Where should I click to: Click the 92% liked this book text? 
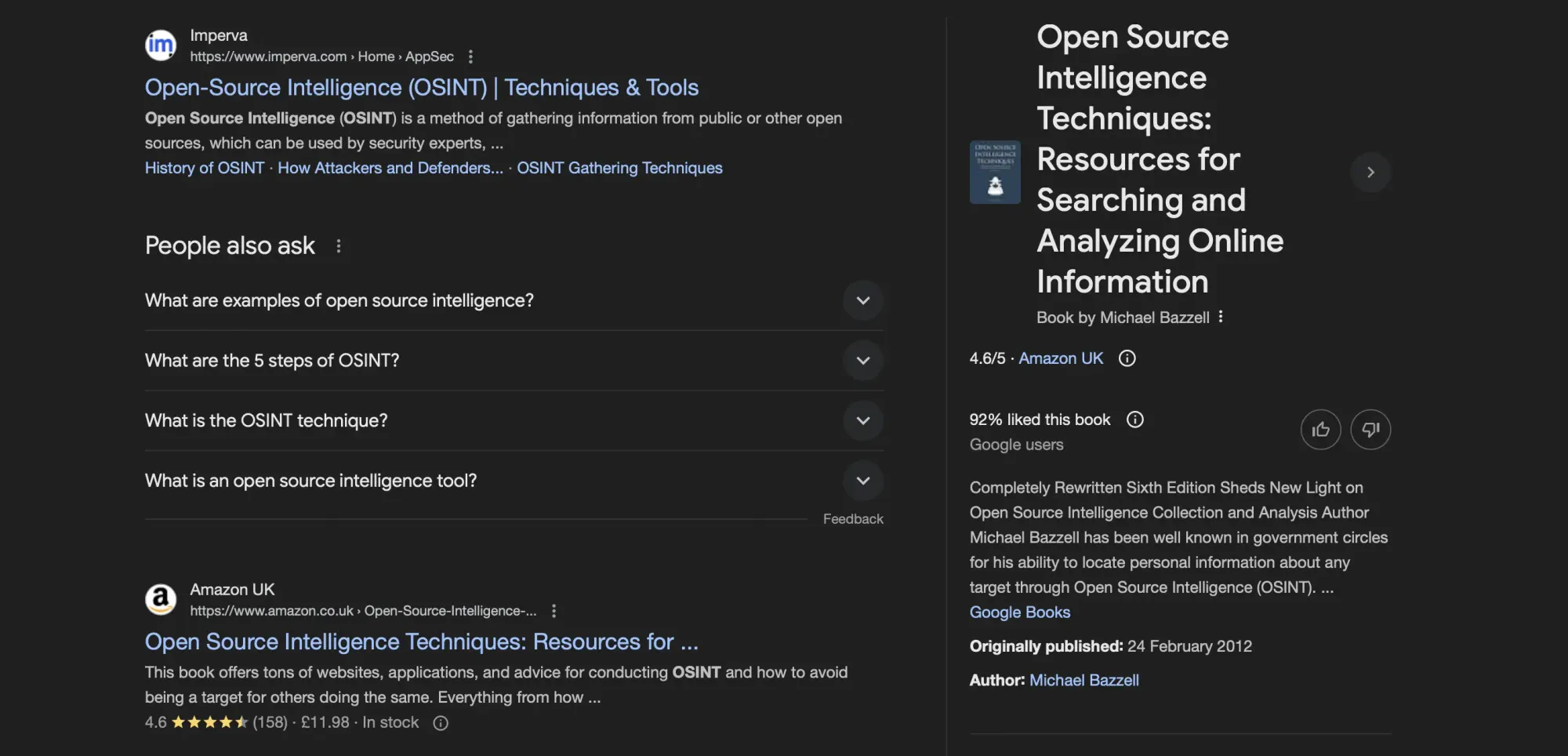[1040, 420]
